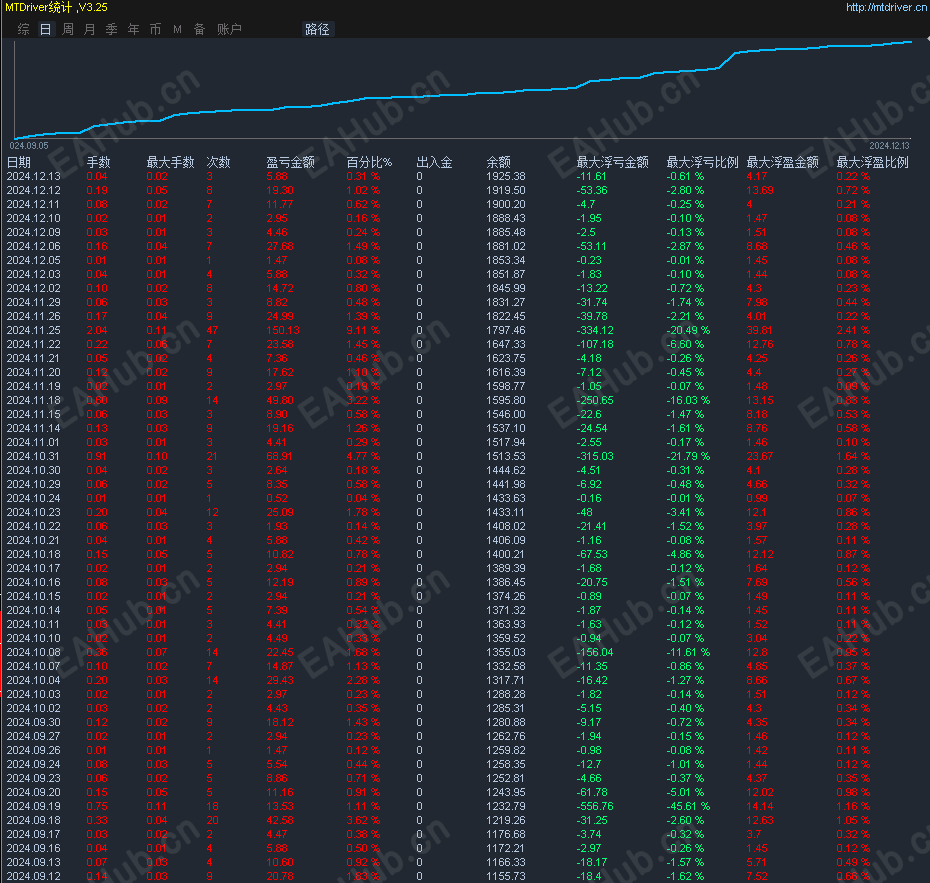This screenshot has height=883, width=930.
Task: Select the 日 daily statistics tab
Action: point(45,29)
